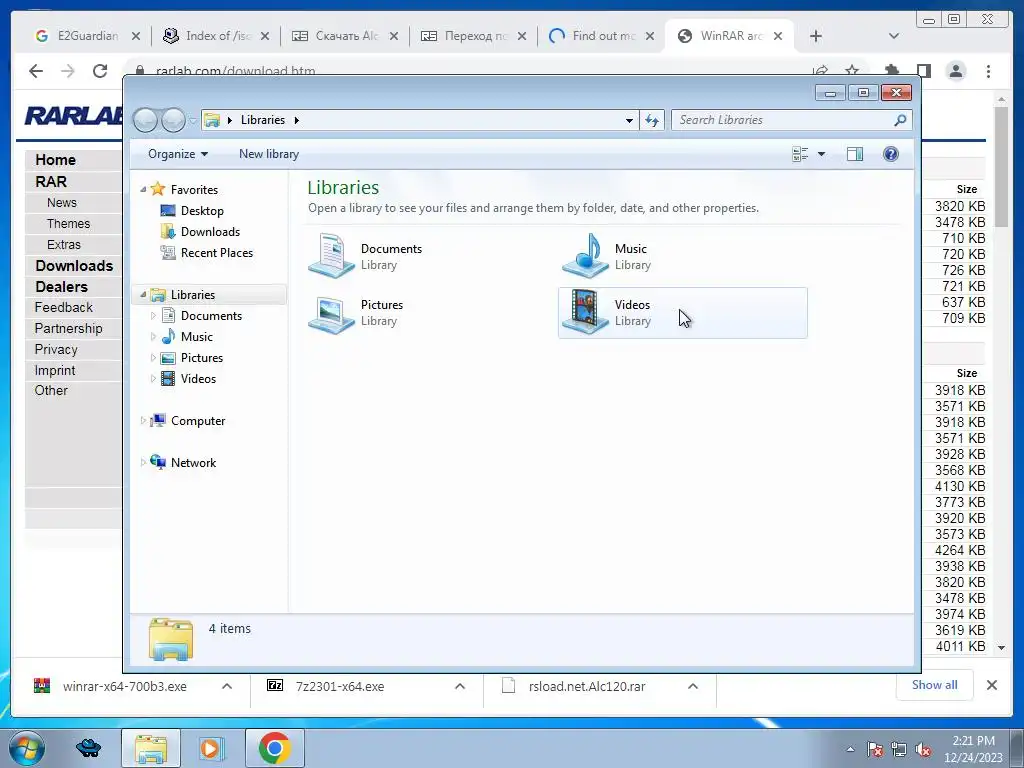Open the view options dropdown arrow

pyautogui.click(x=822, y=154)
